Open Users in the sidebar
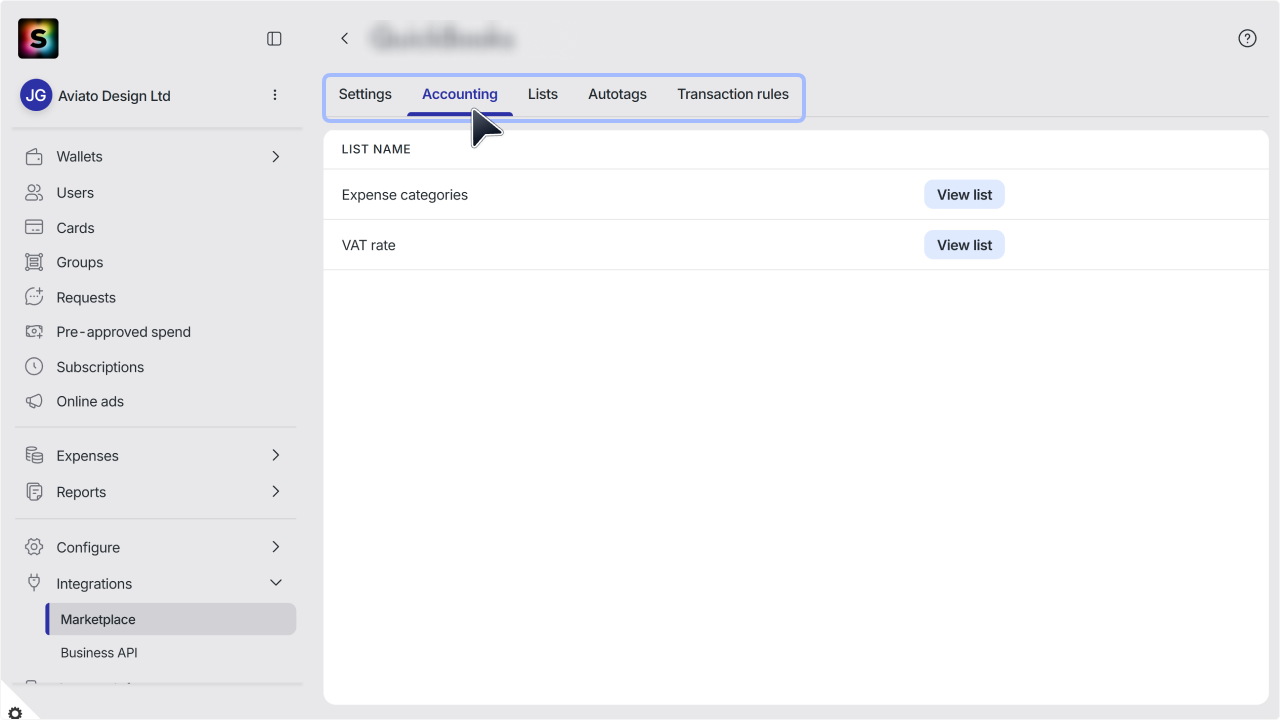The width and height of the screenshot is (1280, 720). (75, 193)
